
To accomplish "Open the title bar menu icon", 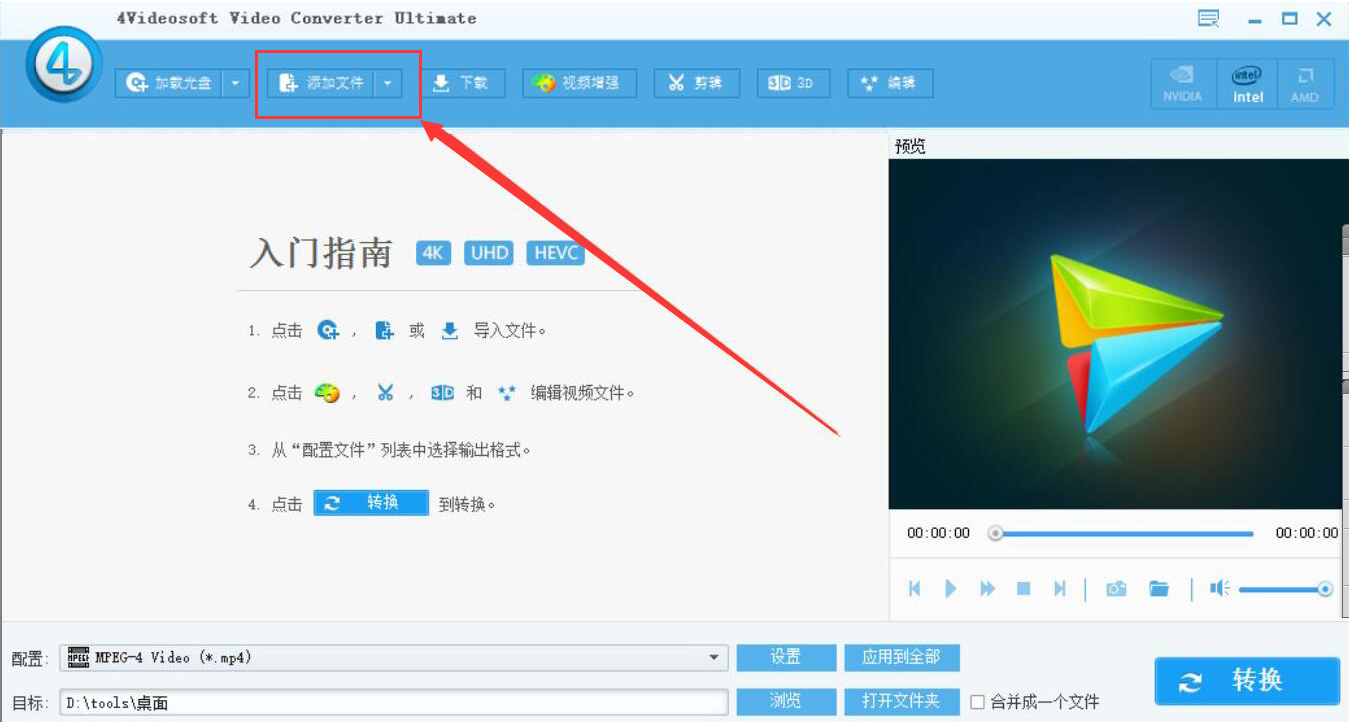I will pos(1209,18).
